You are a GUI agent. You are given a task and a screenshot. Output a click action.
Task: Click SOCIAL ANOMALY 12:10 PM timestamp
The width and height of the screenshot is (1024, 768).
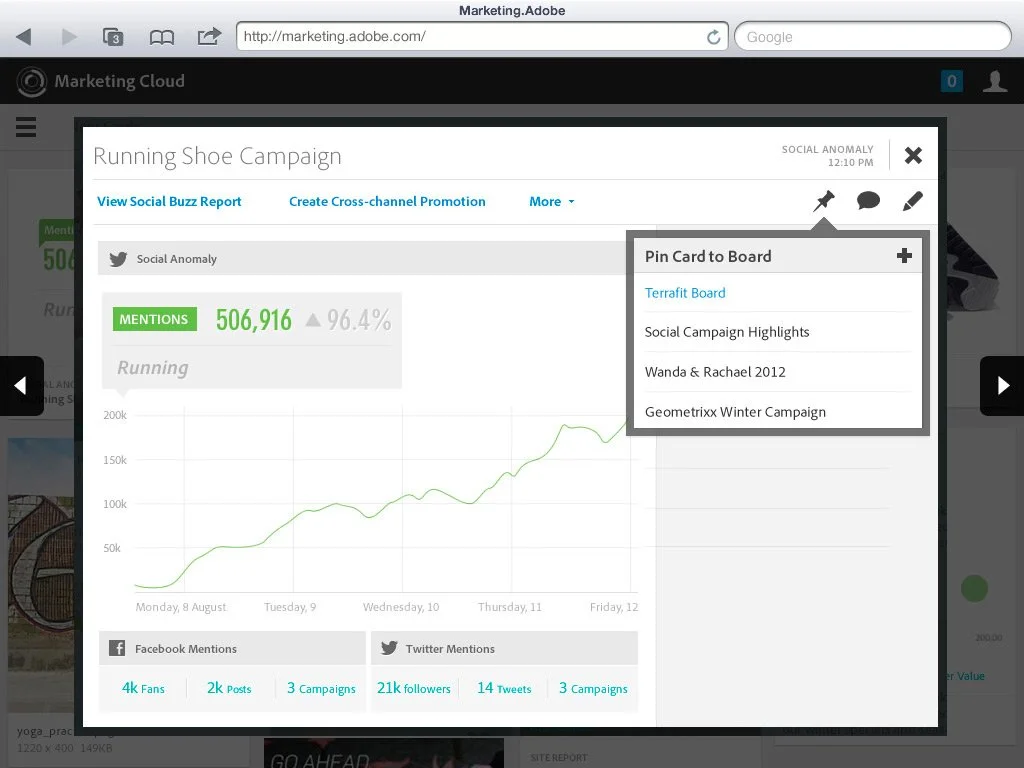[x=827, y=156]
